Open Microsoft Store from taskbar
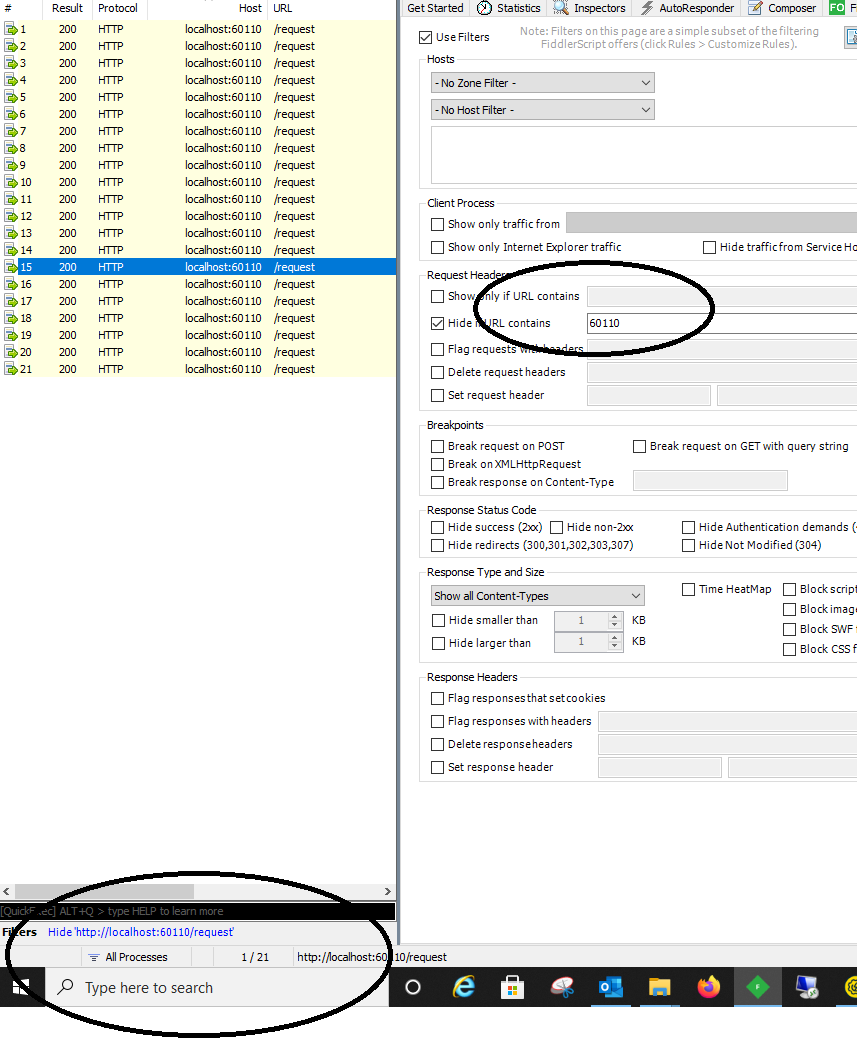 pyautogui.click(x=512, y=987)
